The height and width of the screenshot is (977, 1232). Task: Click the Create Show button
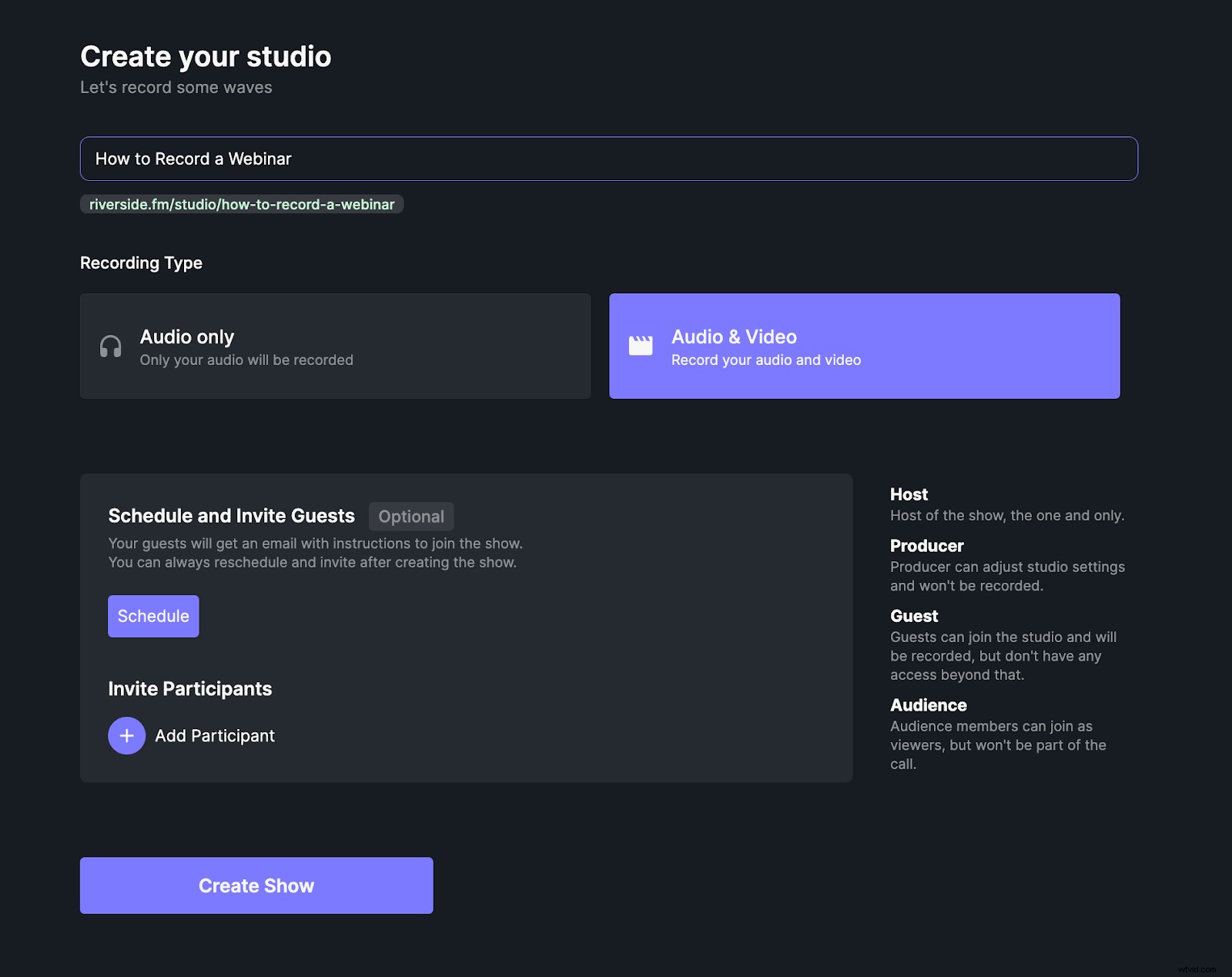click(256, 885)
